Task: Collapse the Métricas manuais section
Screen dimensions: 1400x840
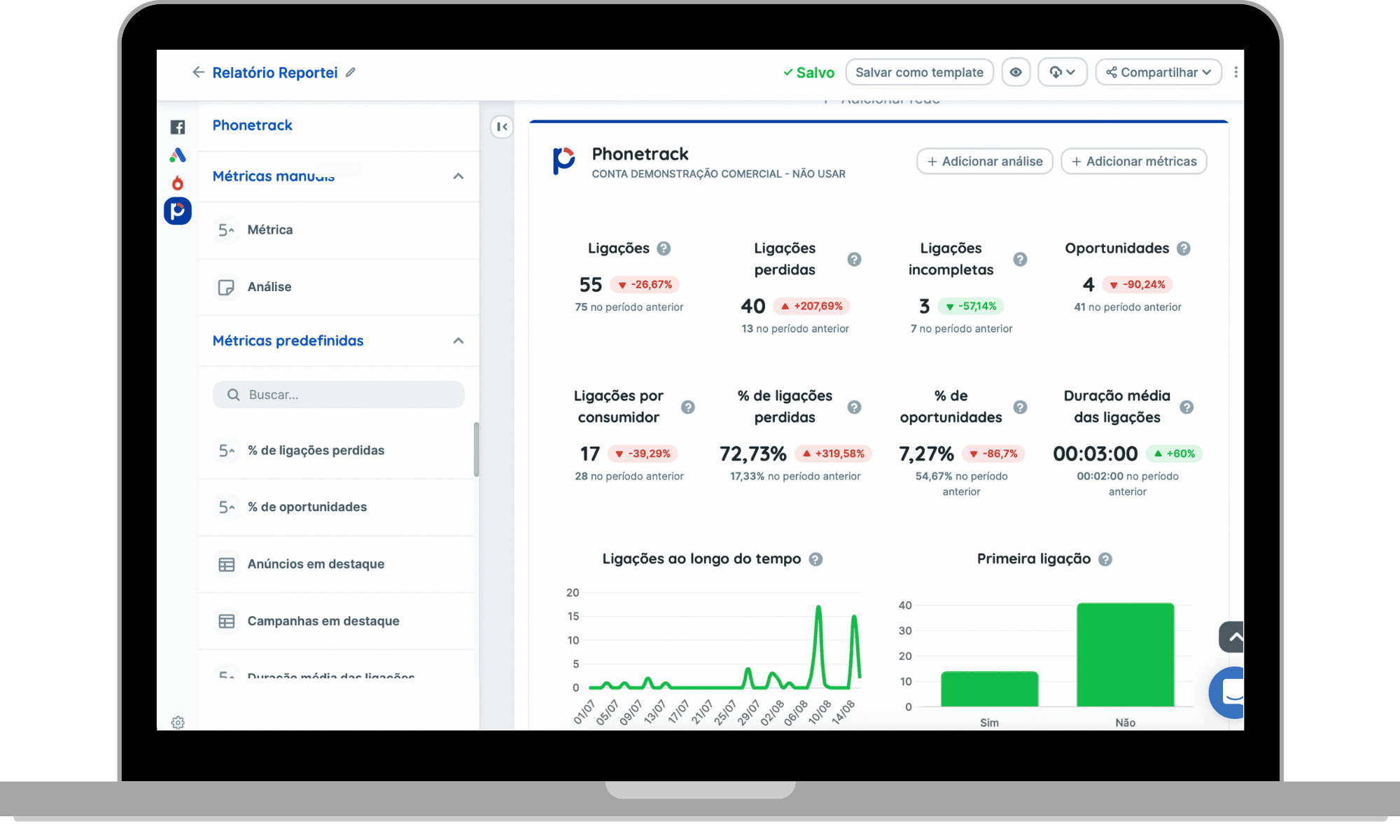Action: tap(458, 176)
